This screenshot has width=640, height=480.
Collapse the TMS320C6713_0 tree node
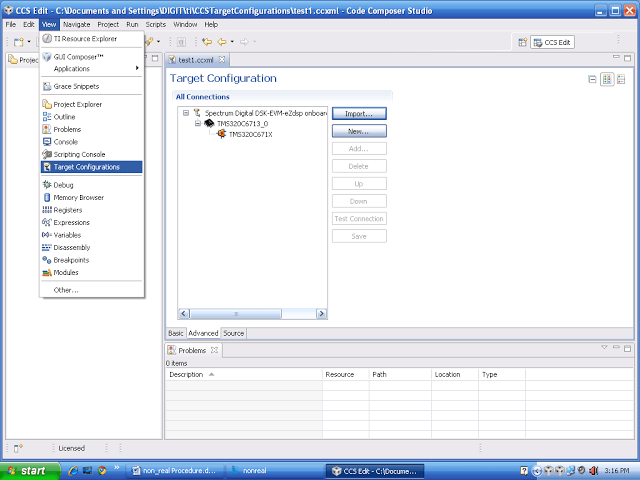[198, 123]
